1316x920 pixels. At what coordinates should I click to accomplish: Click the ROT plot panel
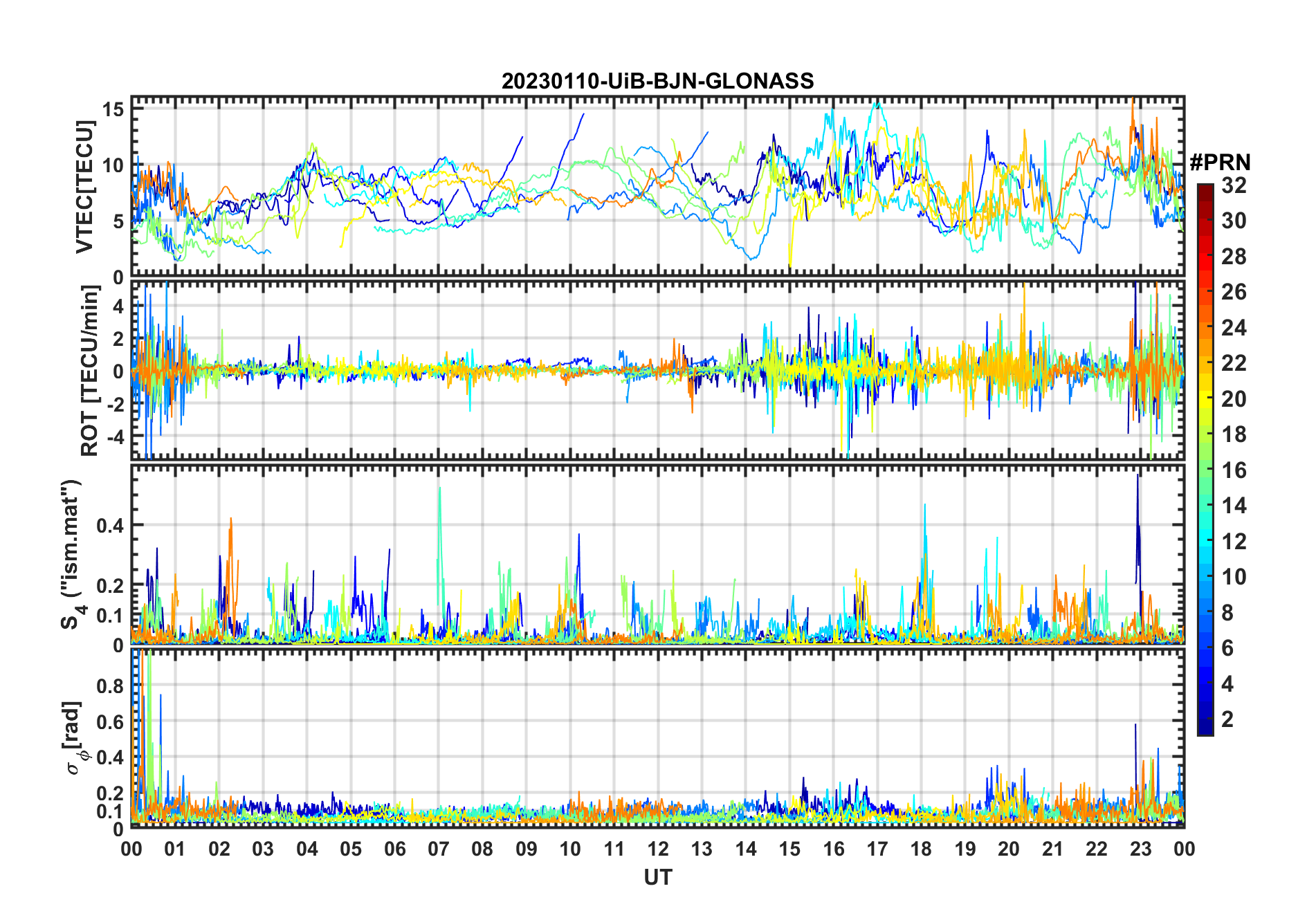point(657,370)
